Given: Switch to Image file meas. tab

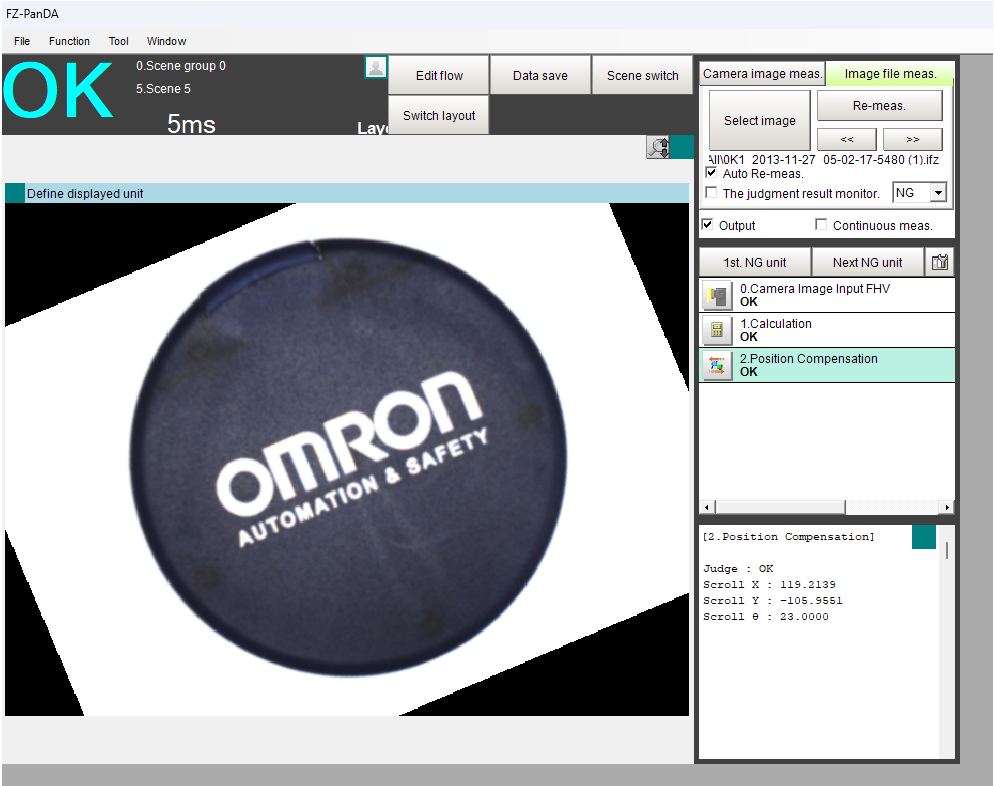Looking at the screenshot, I should click(x=890, y=74).
